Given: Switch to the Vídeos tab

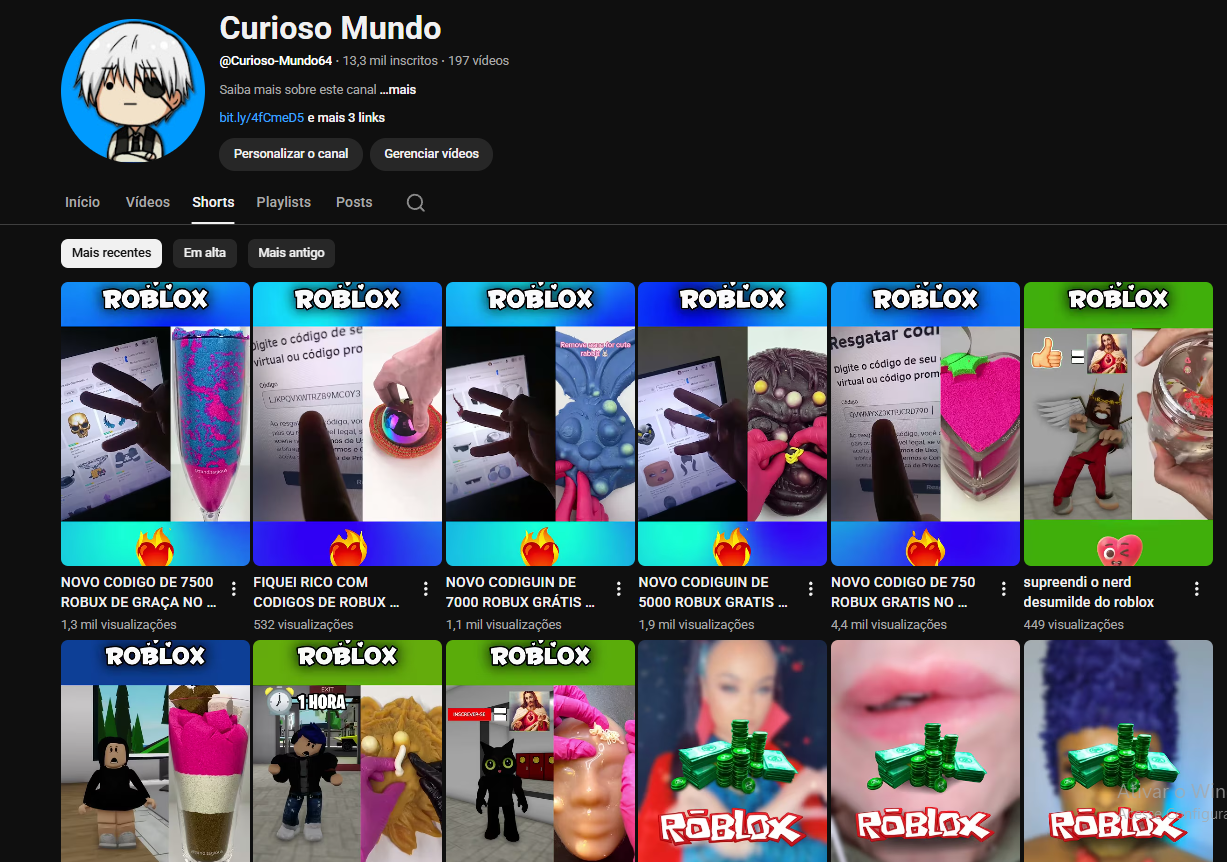Looking at the screenshot, I should tap(148, 202).
